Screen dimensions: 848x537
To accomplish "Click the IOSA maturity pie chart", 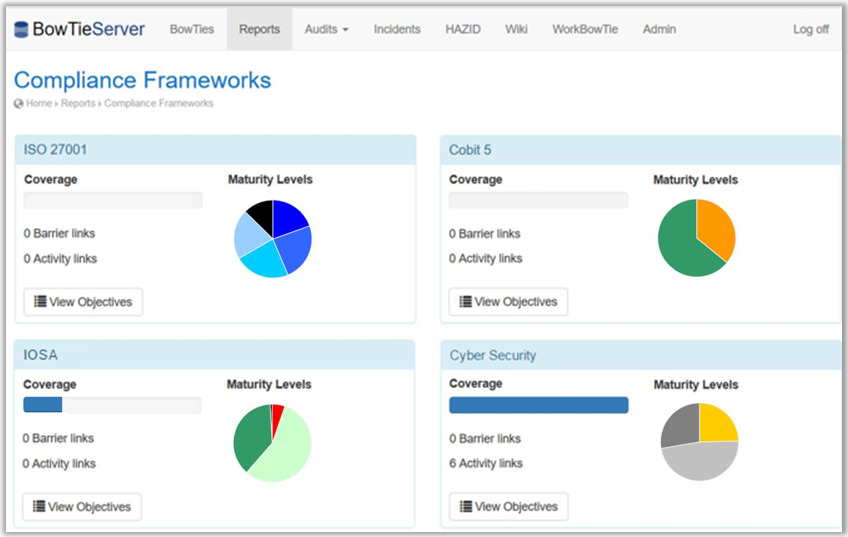I will pos(272,443).
